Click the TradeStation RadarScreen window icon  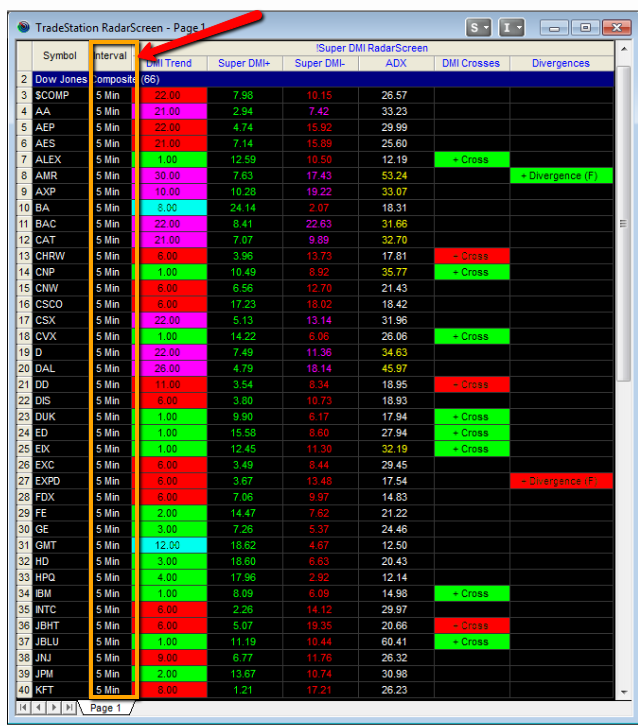24,27
